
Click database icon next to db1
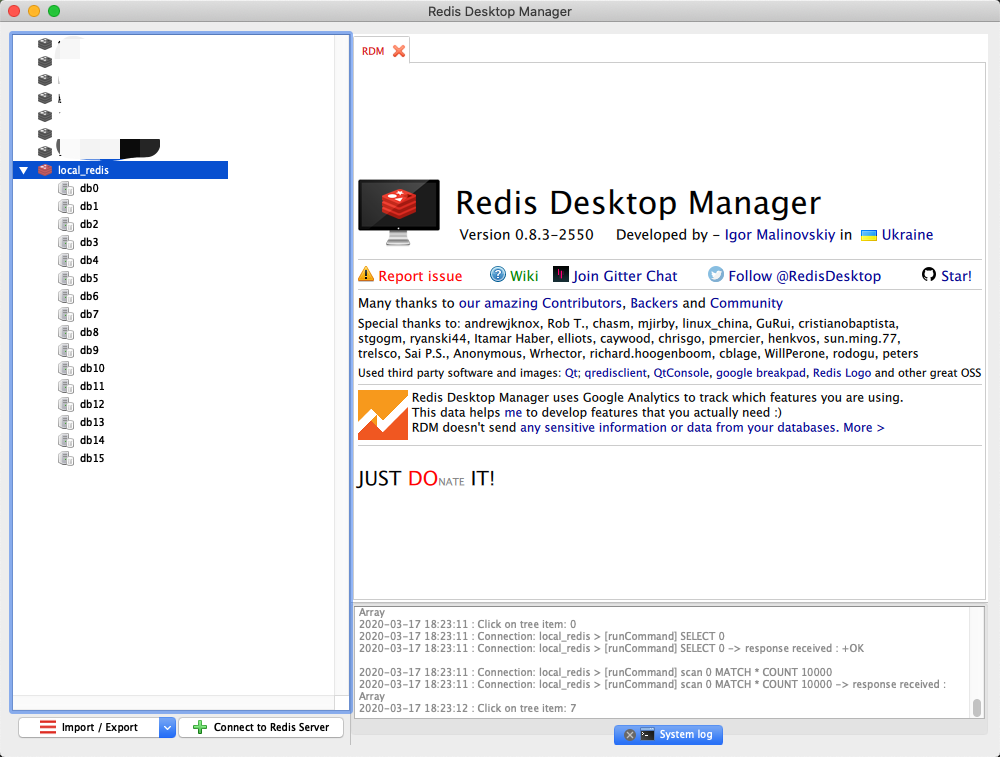click(66, 206)
